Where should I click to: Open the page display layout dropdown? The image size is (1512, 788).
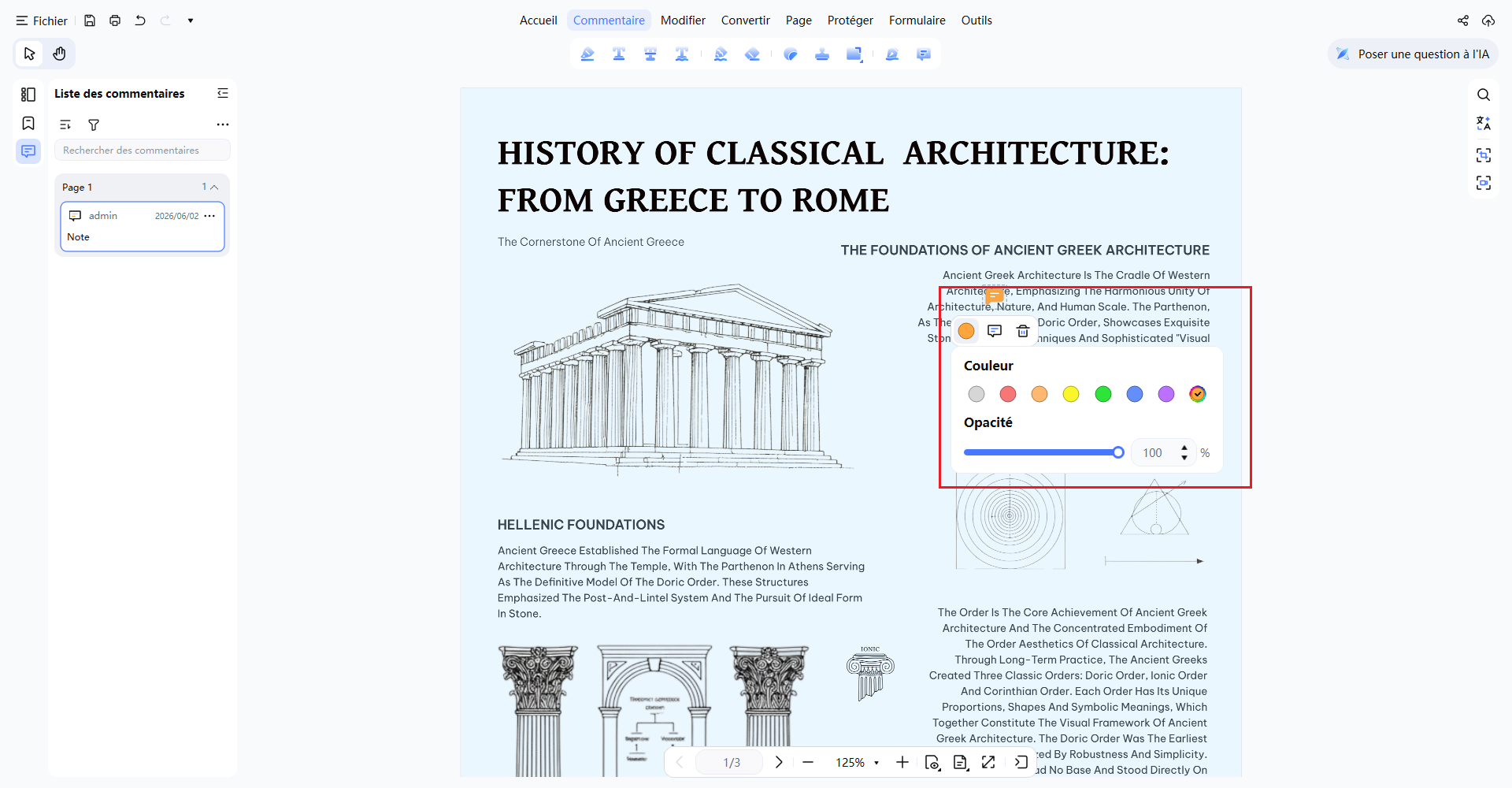(x=961, y=762)
